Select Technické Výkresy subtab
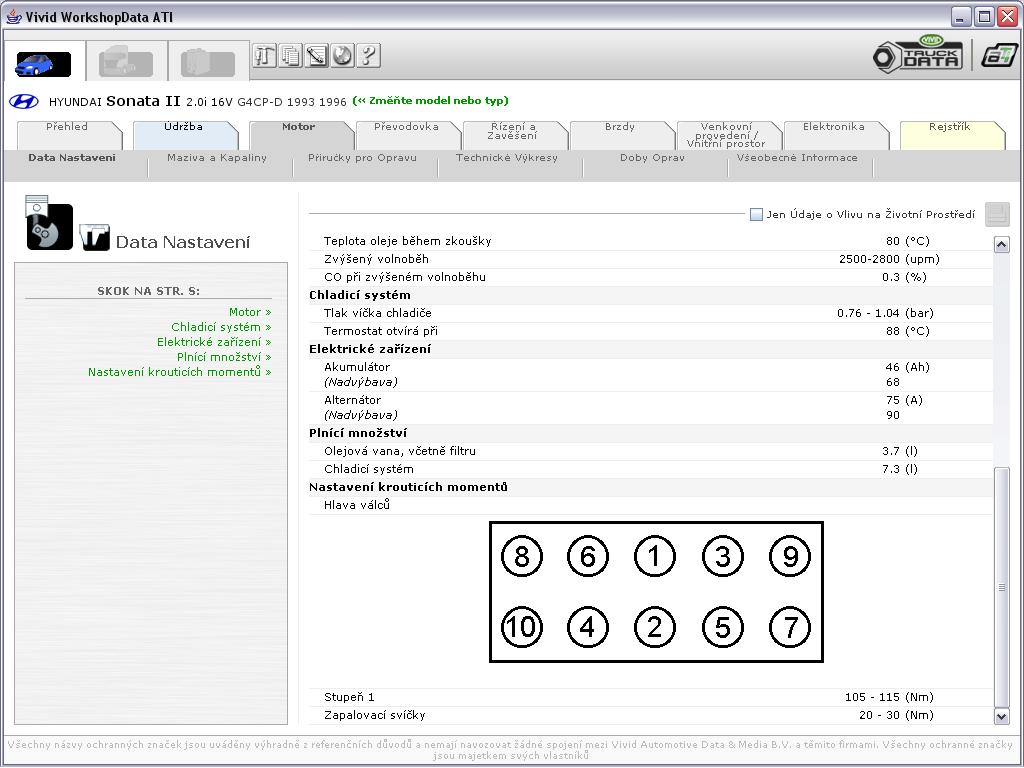 (507, 157)
